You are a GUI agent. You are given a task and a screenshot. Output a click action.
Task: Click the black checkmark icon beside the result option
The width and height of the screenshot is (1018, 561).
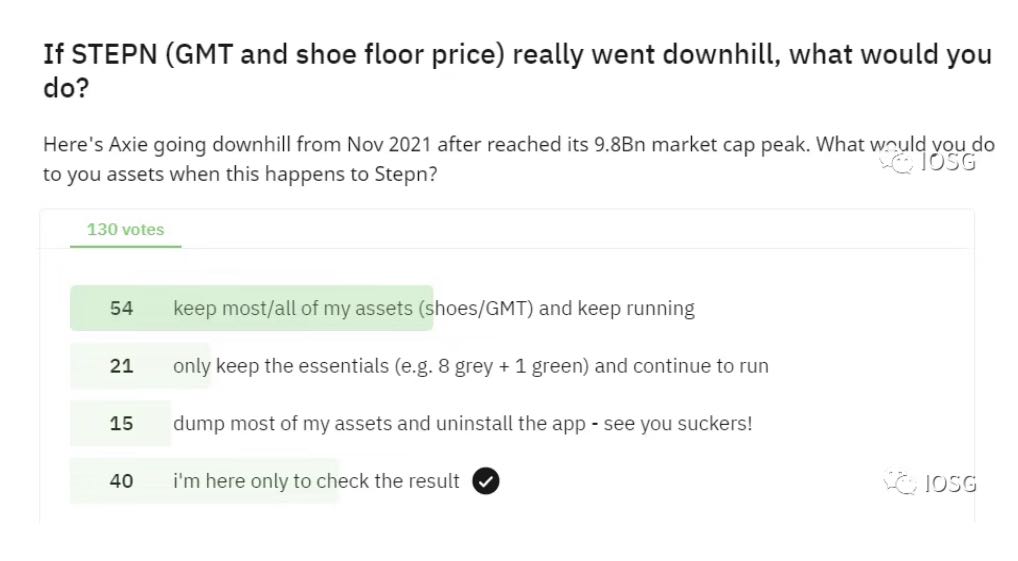486,481
